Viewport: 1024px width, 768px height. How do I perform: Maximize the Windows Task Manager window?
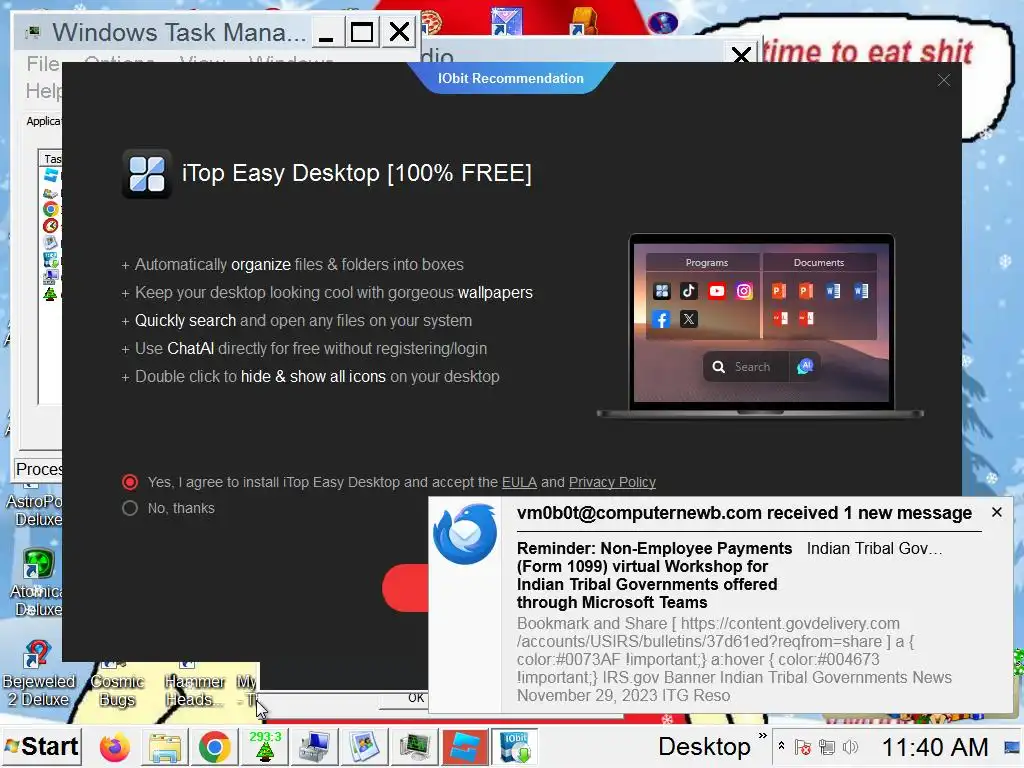click(x=362, y=32)
